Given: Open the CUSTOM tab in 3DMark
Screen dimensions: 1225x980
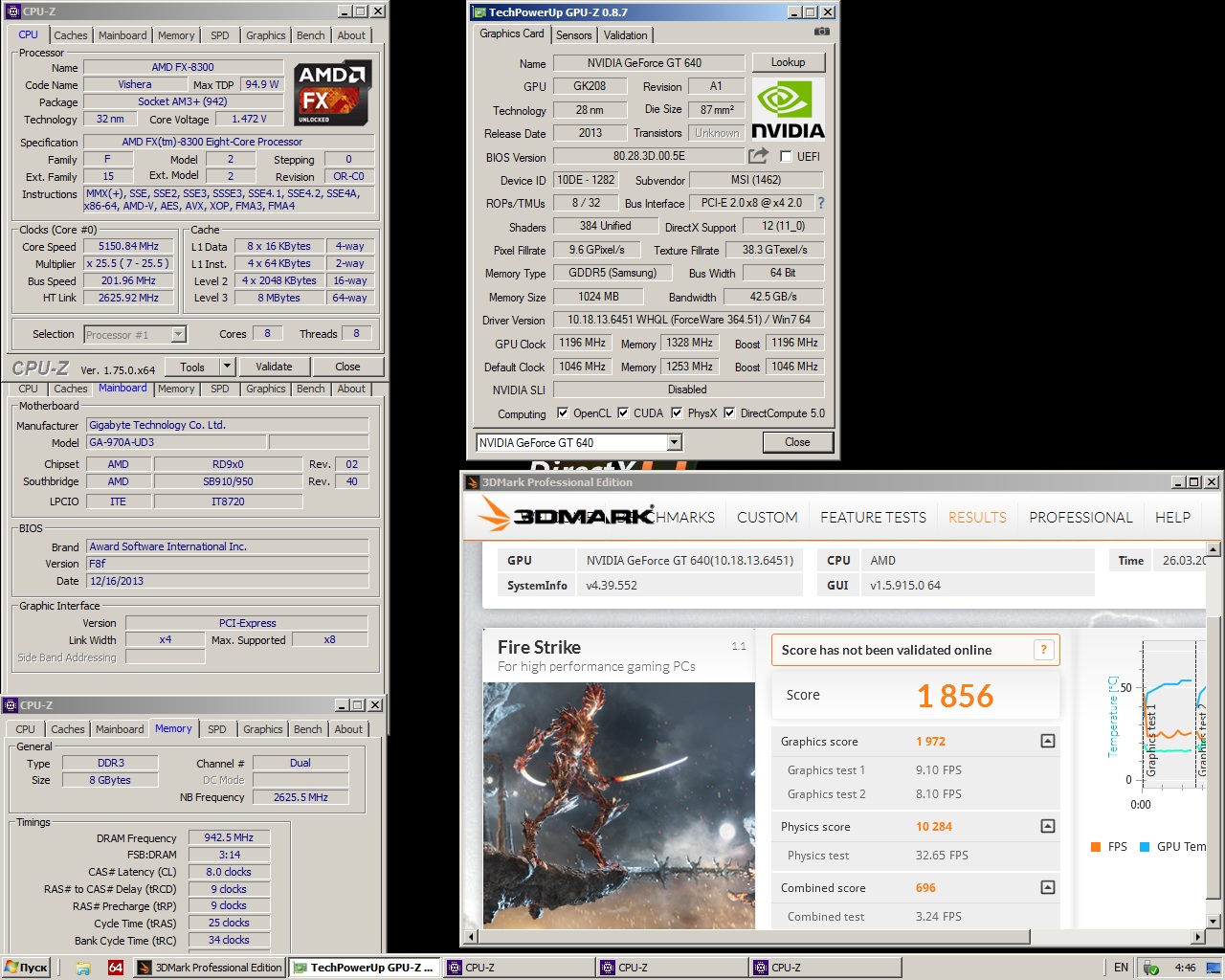Looking at the screenshot, I should click(767, 517).
